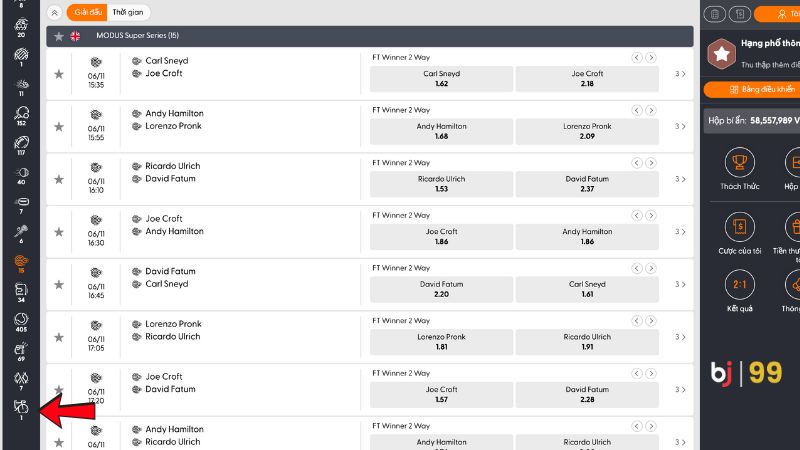800x450 pixels.
Task: Click the microphone sport icon in sidebar
Action: 21,232
